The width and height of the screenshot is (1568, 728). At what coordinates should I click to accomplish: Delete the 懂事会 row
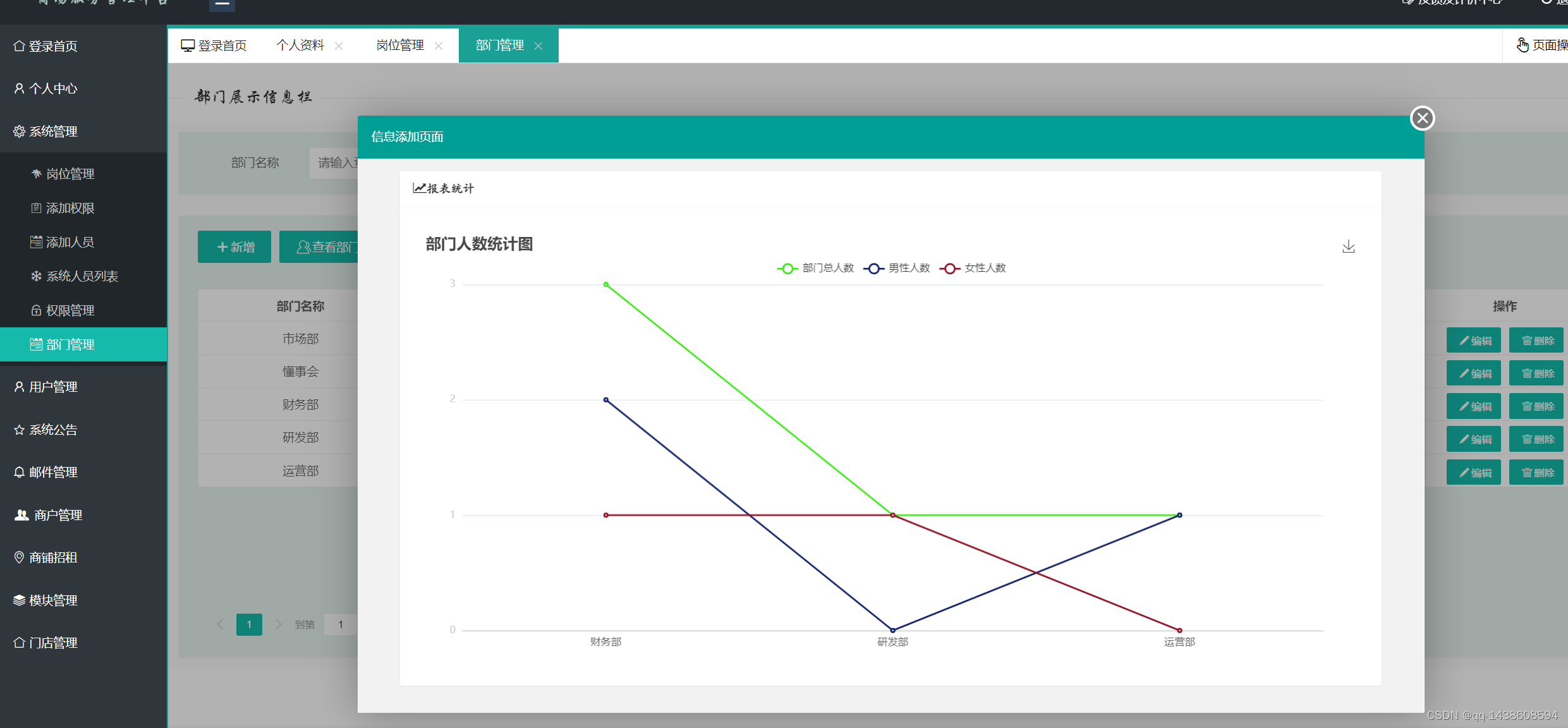pos(1536,373)
